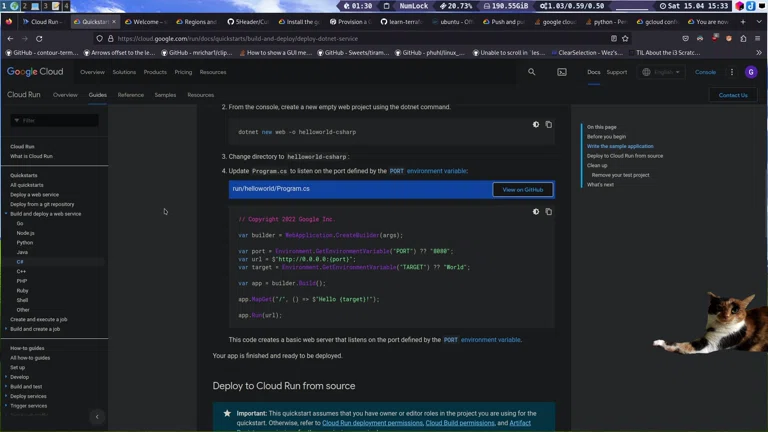The height and width of the screenshot is (432, 768).
Task: Close the Quickstart tab
Action: click(x=114, y=22)
